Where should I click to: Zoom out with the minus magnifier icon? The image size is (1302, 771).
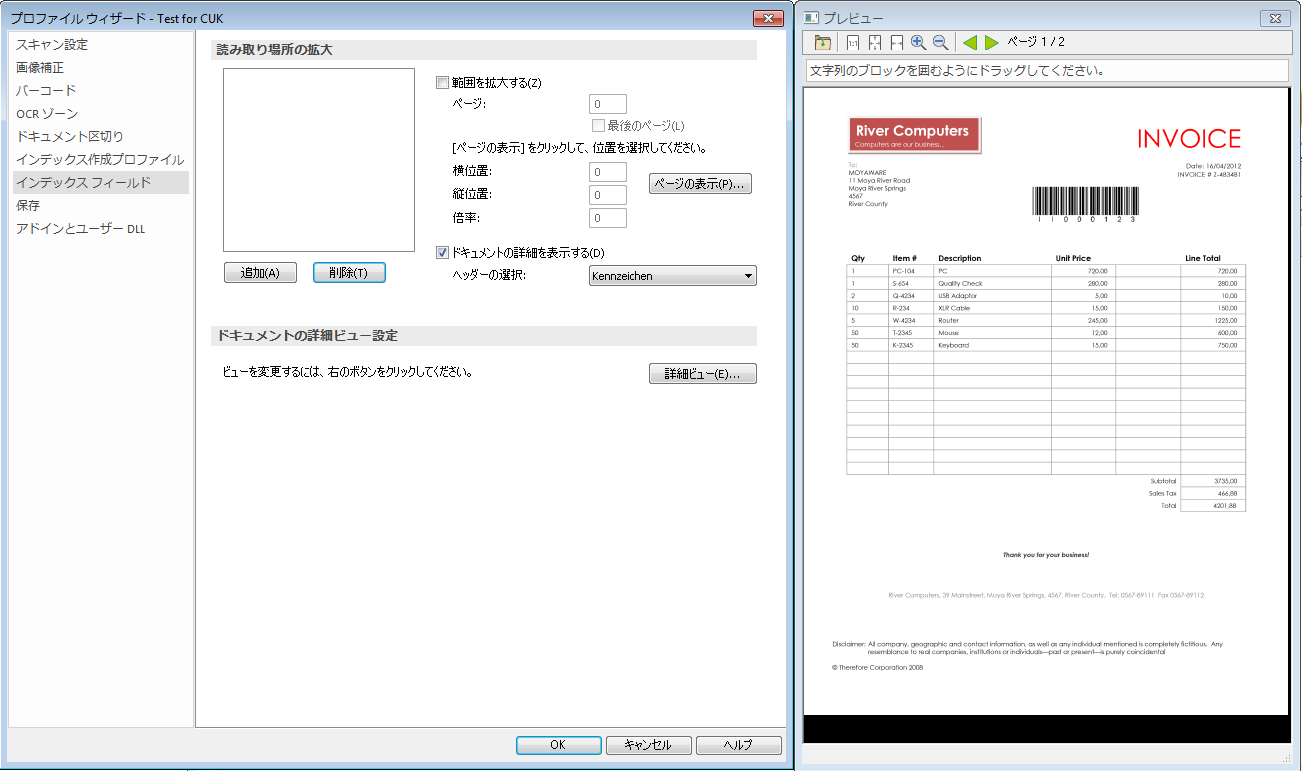tap(940, 42)
